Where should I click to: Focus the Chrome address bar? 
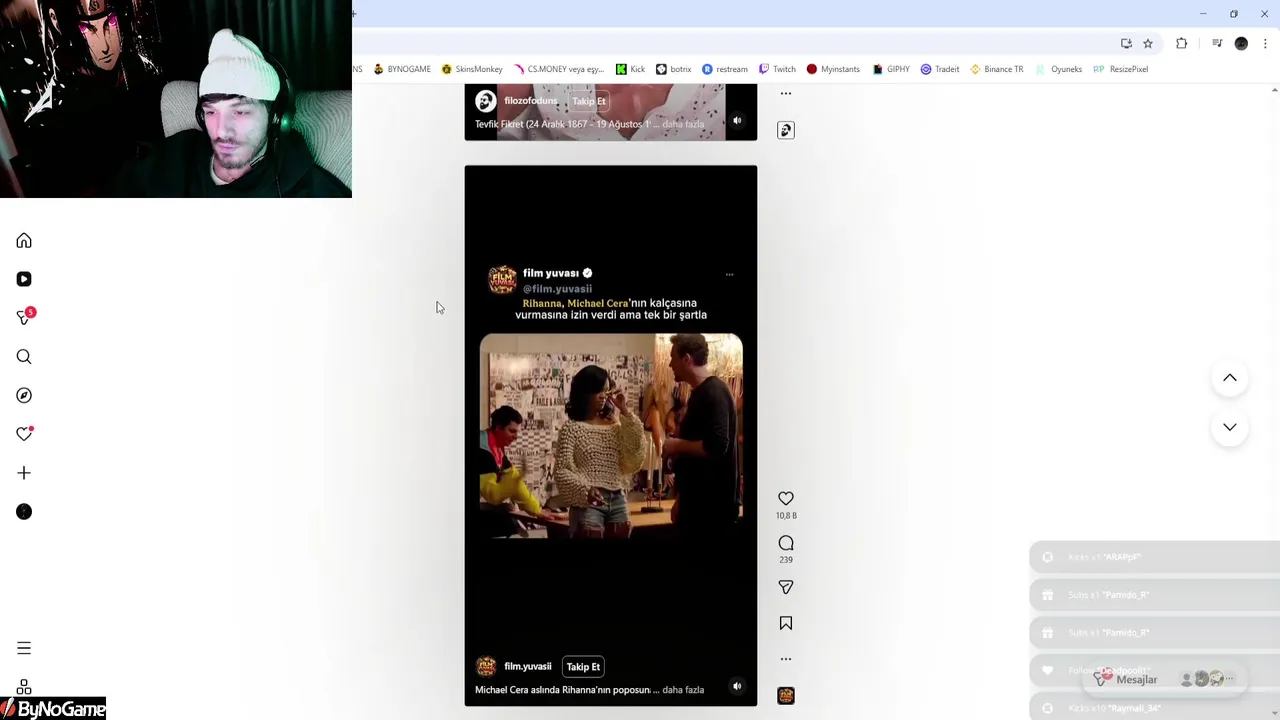(x=735, y=43)
